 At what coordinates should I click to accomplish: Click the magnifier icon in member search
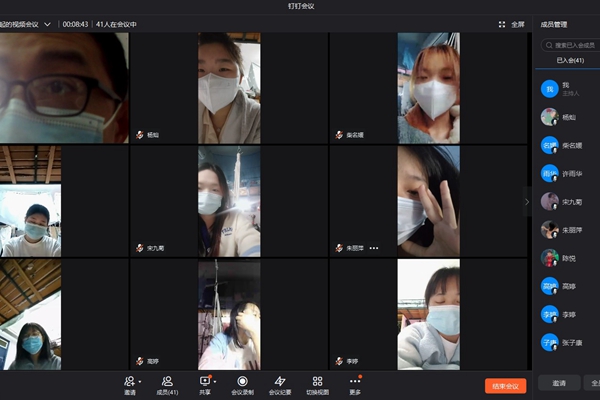coord(549,45)
